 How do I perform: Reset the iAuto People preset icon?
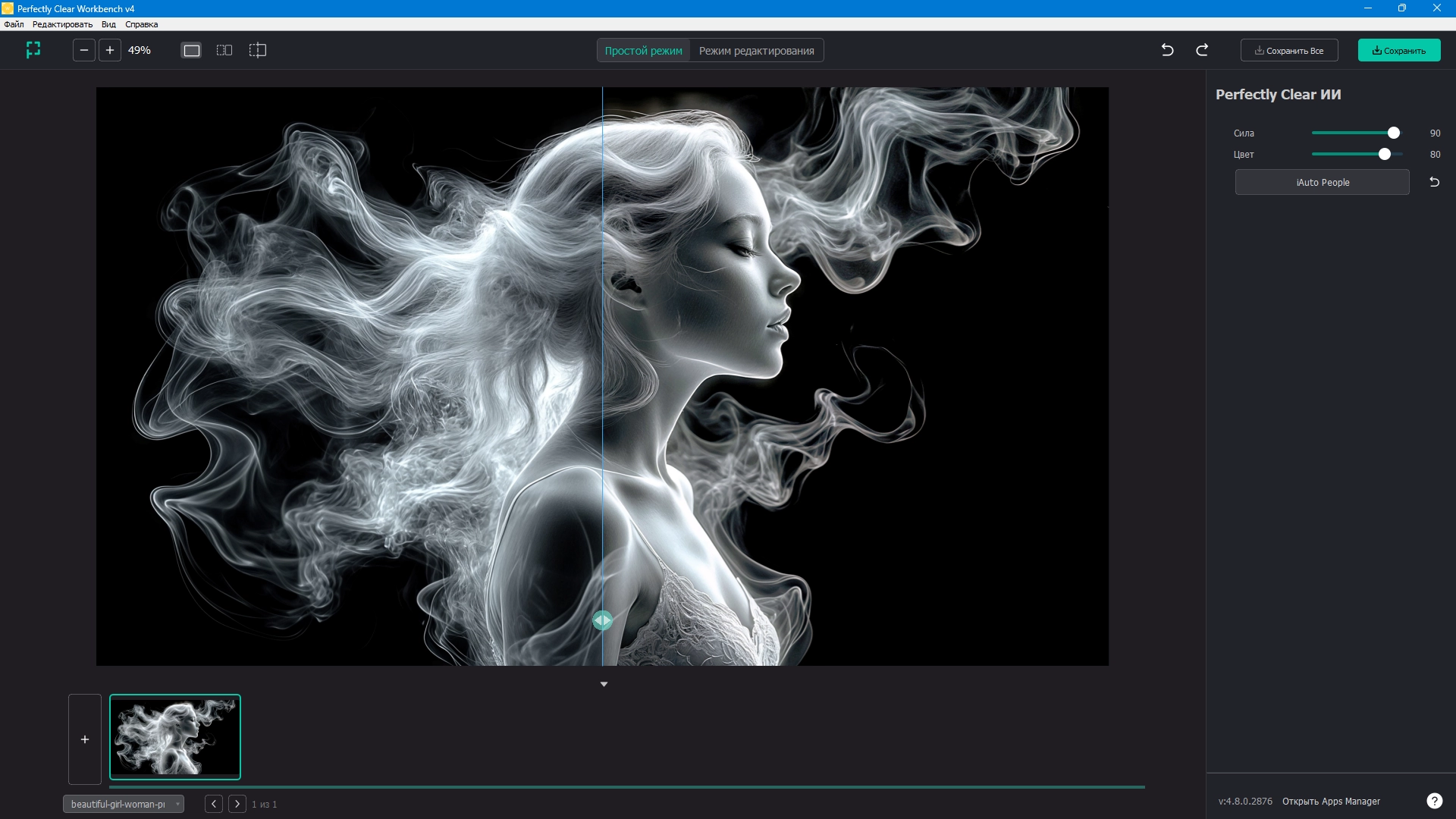tap(1434, 182)
